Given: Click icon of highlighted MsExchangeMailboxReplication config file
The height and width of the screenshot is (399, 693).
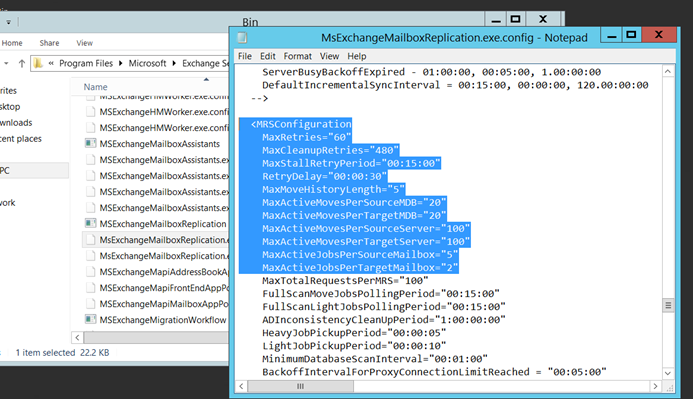Looking at the screenshot, I should (x=90, y=239).
